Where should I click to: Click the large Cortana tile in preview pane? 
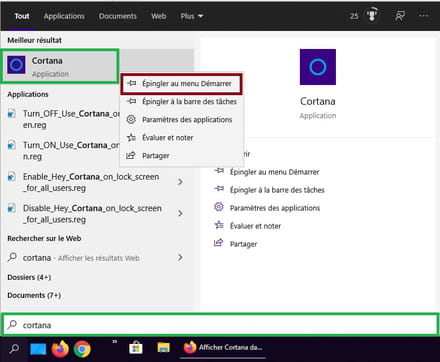point(318,67)
